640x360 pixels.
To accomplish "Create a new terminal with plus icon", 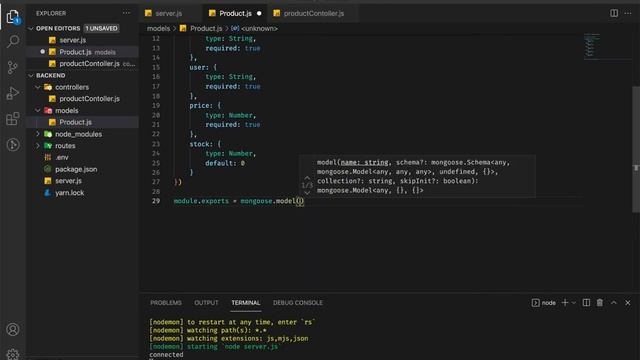I will [565, 302].
